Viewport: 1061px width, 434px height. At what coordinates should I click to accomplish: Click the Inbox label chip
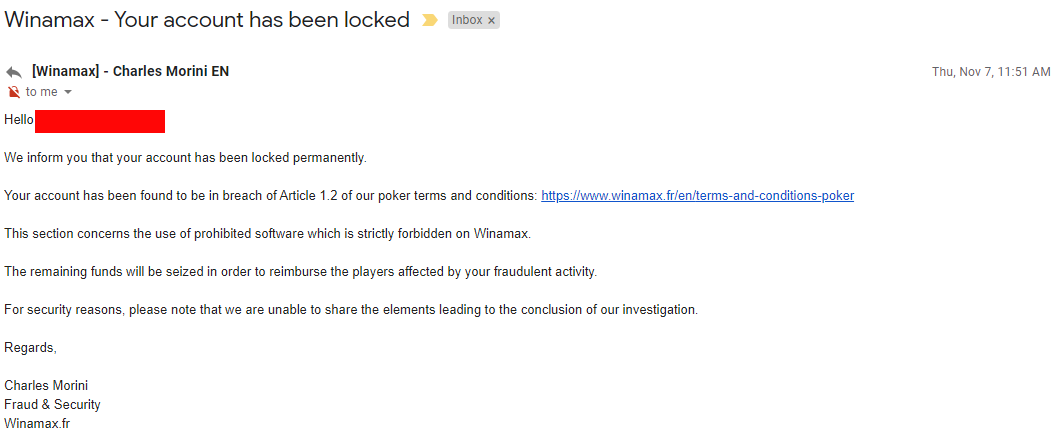pyautogui.click(x=466, y=20)
